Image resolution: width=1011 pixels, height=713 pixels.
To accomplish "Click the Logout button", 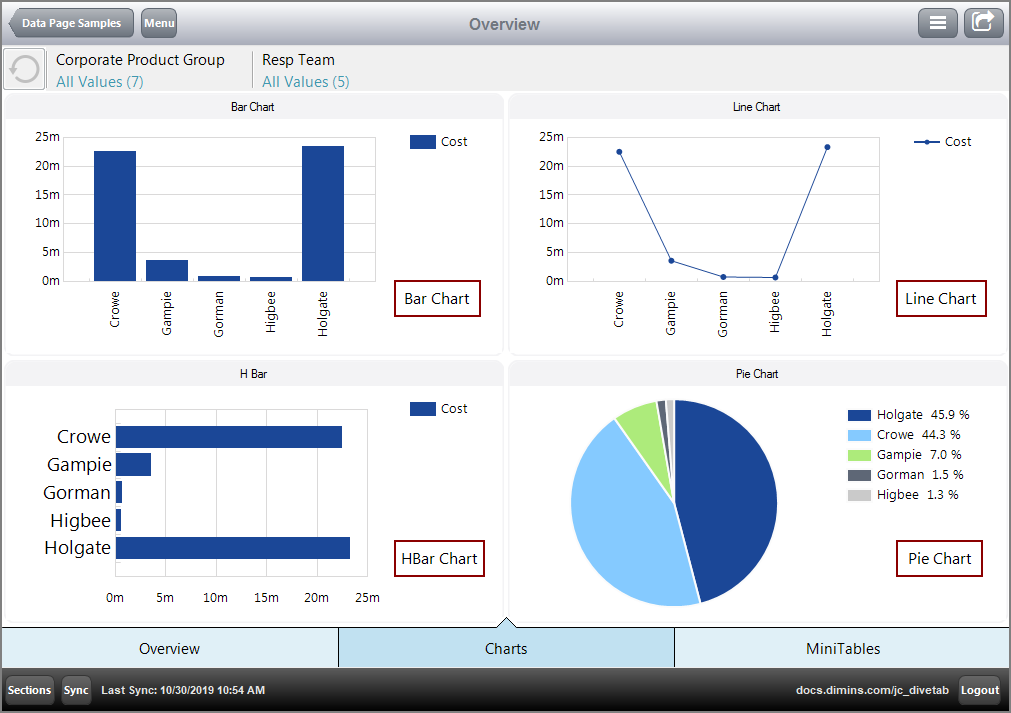I will point(980,690).
